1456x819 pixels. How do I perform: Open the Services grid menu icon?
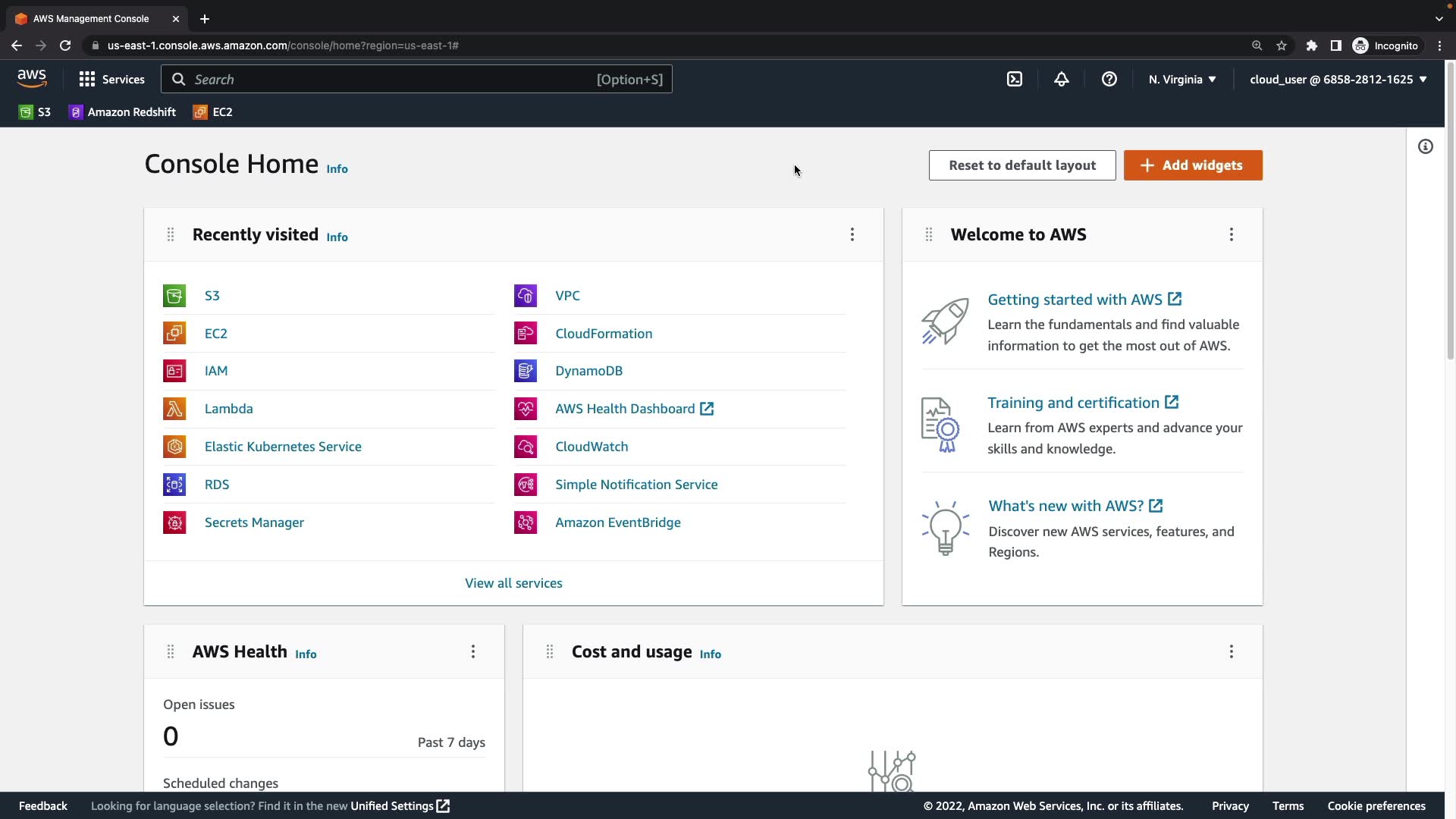click(87, 79)
